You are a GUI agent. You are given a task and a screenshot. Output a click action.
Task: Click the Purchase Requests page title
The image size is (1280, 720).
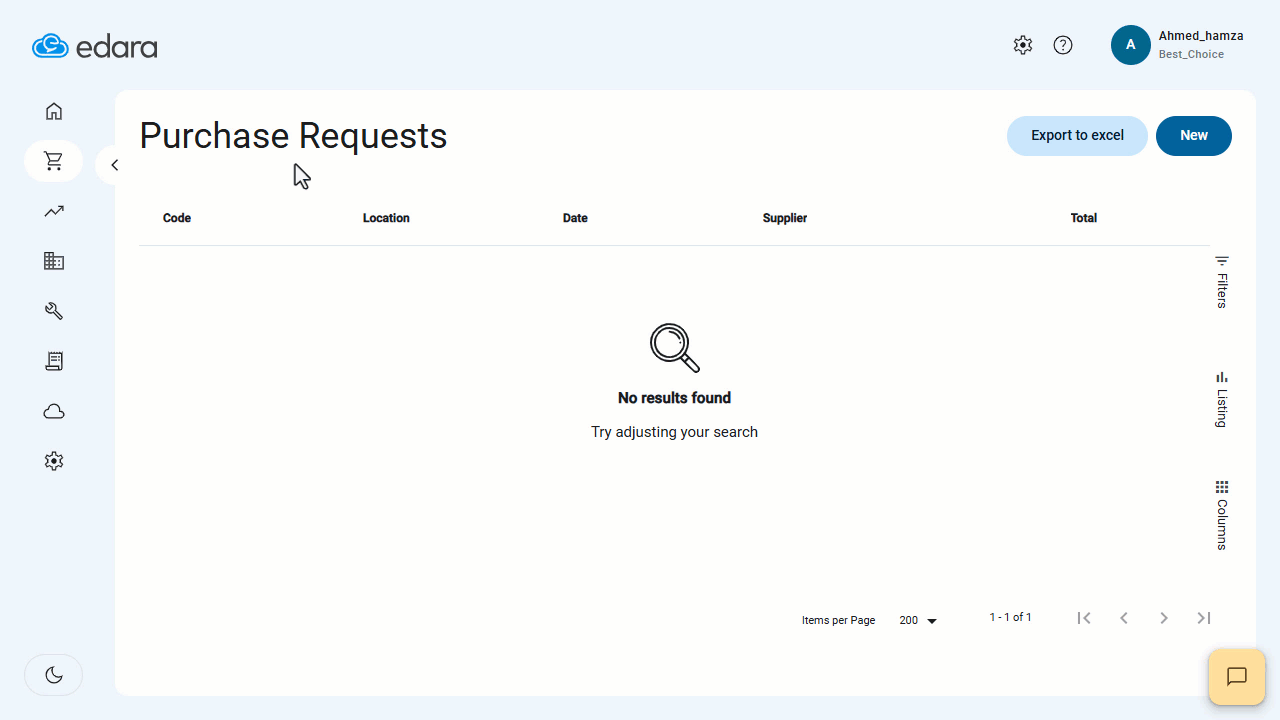[x=293, y=136]
